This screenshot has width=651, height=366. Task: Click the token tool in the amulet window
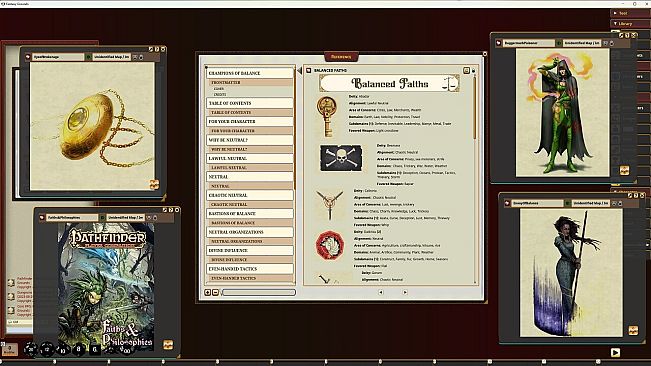tap(135, 57)
